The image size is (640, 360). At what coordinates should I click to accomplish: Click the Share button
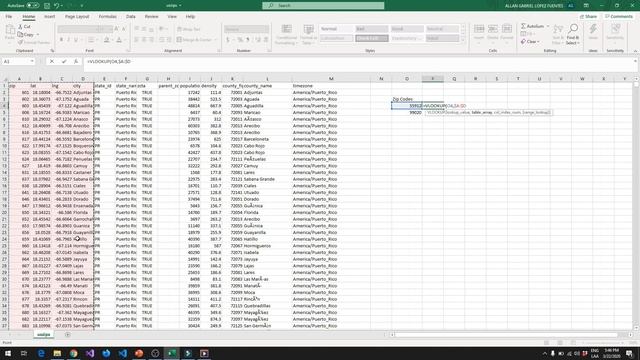pyautogui.click(x=588, y=17)
